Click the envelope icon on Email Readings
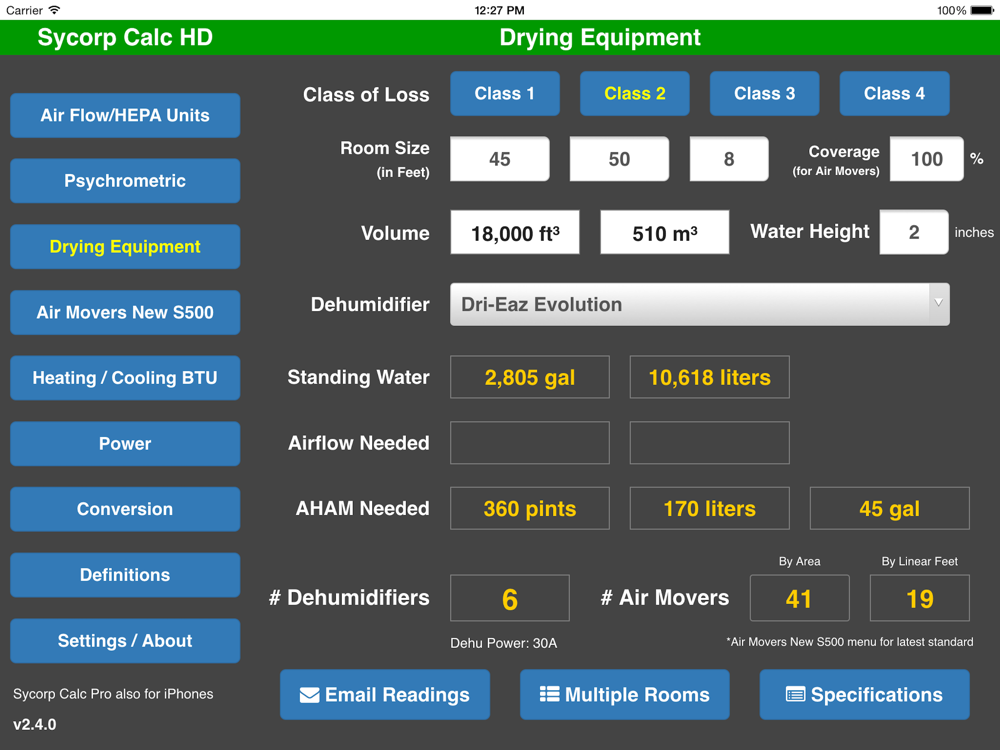Screen dimensions: 1000x750 point(310,695)
